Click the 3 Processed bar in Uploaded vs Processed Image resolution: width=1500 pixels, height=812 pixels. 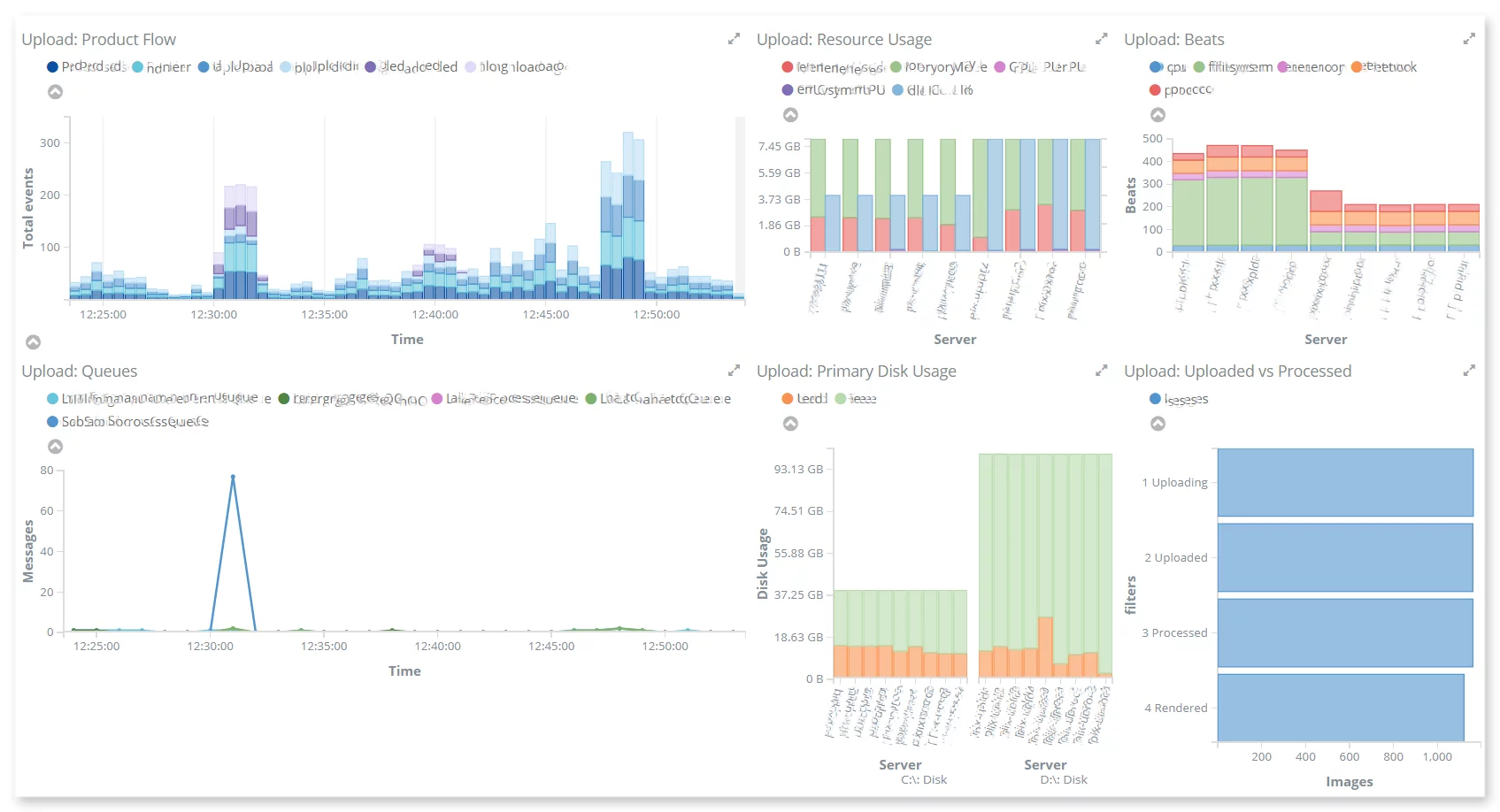click(1345, 633)
